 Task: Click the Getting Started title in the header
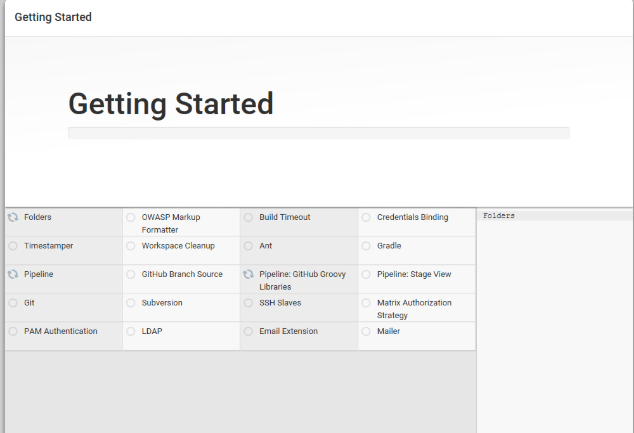point(53,17)
